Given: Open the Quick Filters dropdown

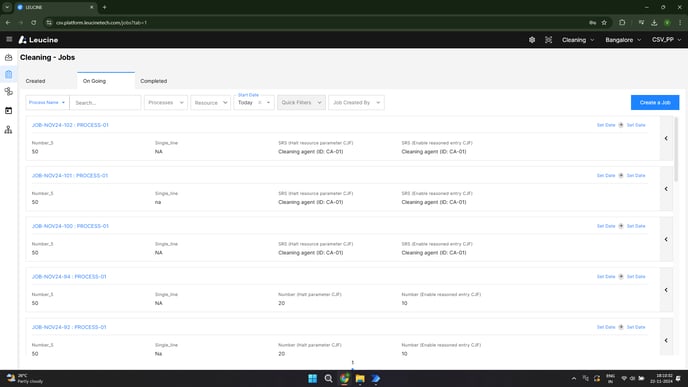Looking at the screenshot, I should point(301,103).
